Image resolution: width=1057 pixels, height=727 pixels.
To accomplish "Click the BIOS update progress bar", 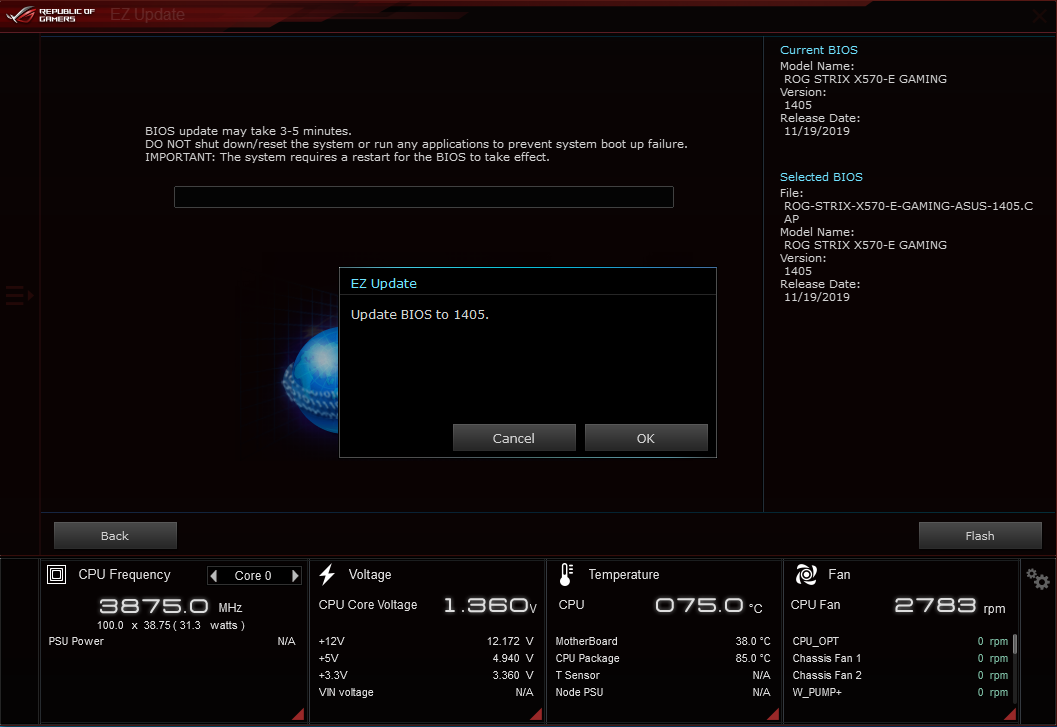I will coord(423,197).
